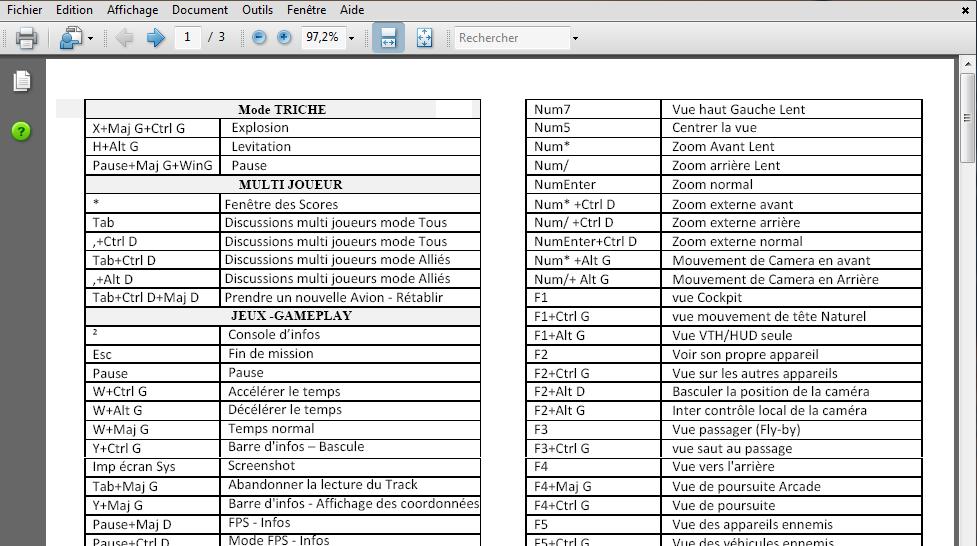The height and width of the screenshot is (546, 977).
Task: Click the green help icon in sidebar
Action: point(21,131)
